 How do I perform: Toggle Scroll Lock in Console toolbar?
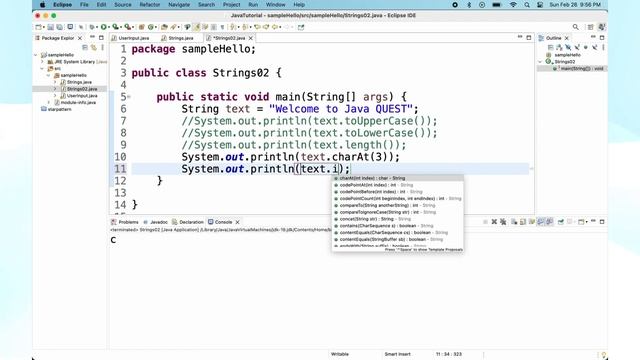(523, 222)
